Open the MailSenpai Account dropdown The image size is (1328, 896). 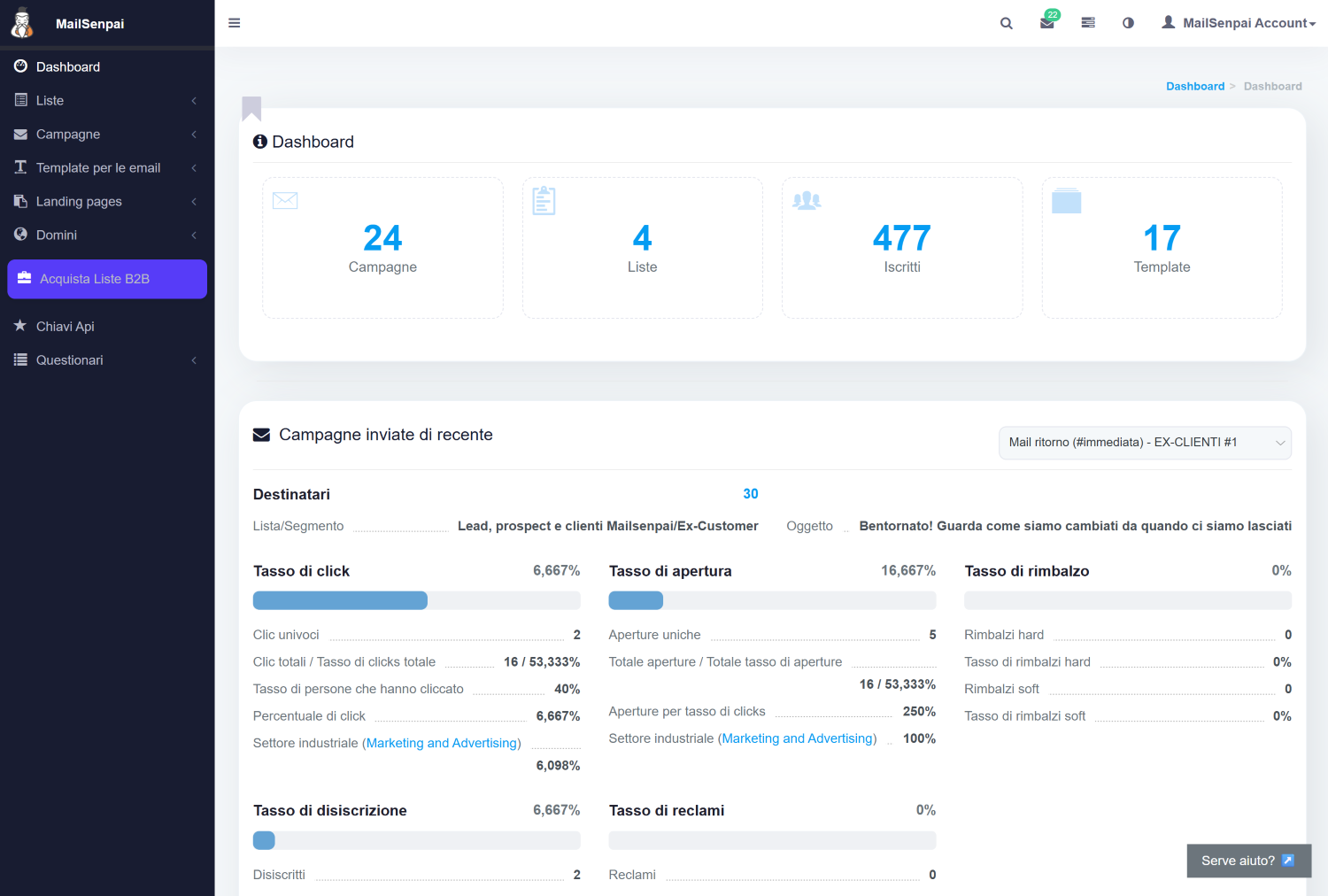pyautogui.click(x=1239, y=23)
